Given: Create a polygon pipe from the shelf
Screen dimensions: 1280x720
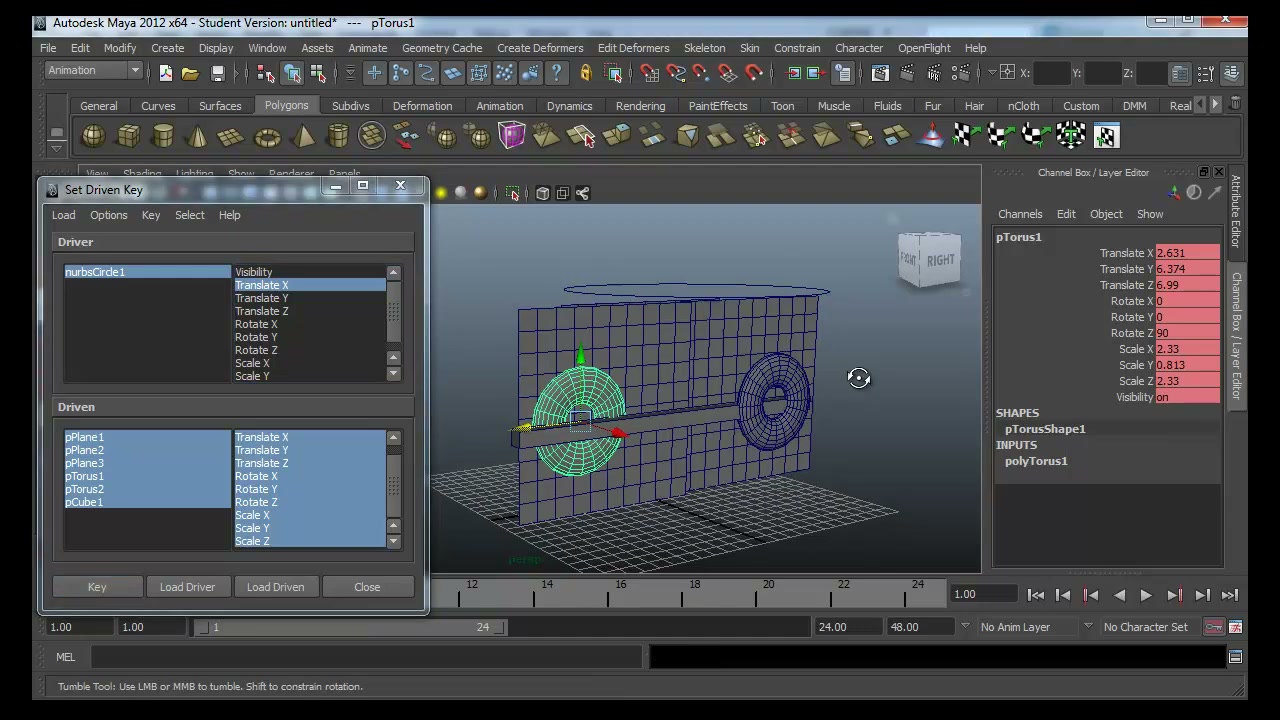Looking at the screenshot, I should pyautogui.click(x=337, y=135).
